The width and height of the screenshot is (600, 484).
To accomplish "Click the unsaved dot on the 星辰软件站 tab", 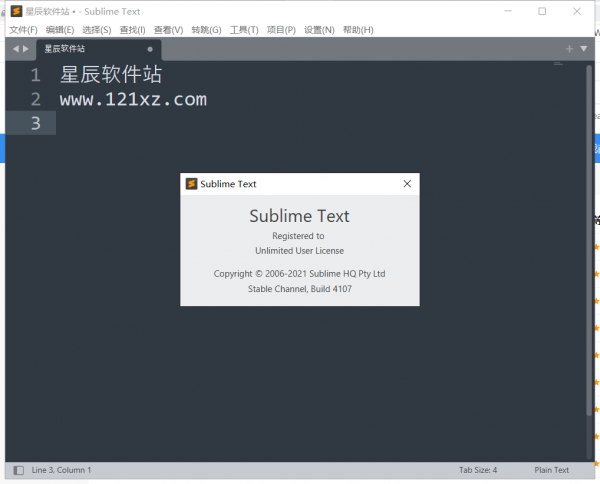I will tap(150, 49).
